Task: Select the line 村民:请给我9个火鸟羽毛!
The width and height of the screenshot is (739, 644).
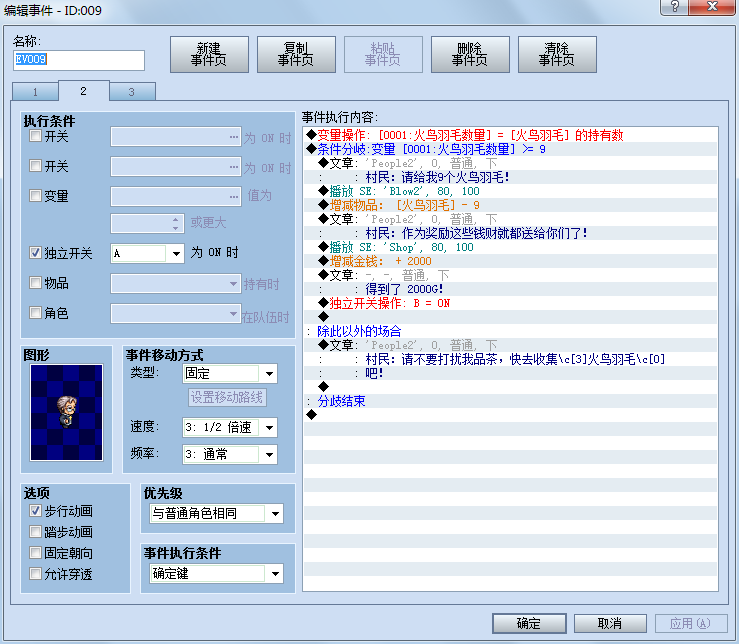Action: pos(511,177)
